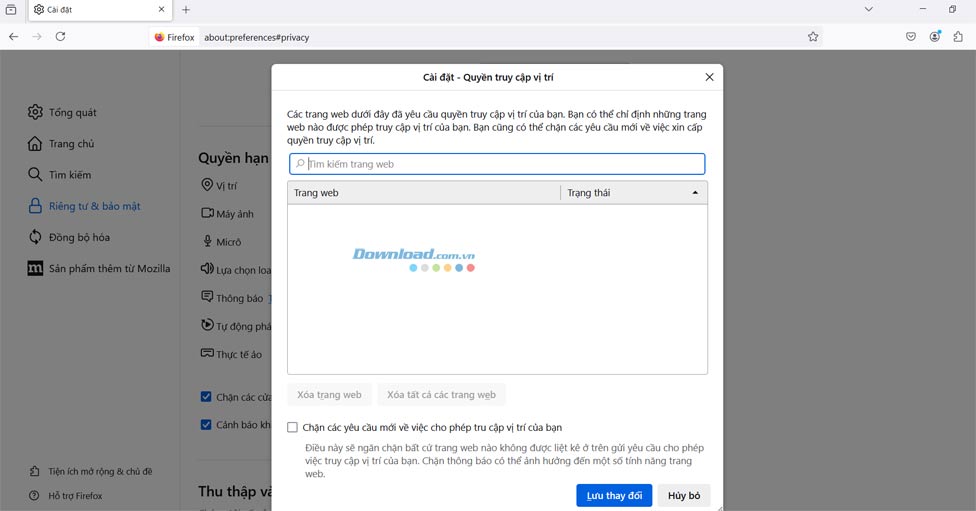Enable Chặn các yêu cầu mới checkbox

tap(292, 427)
